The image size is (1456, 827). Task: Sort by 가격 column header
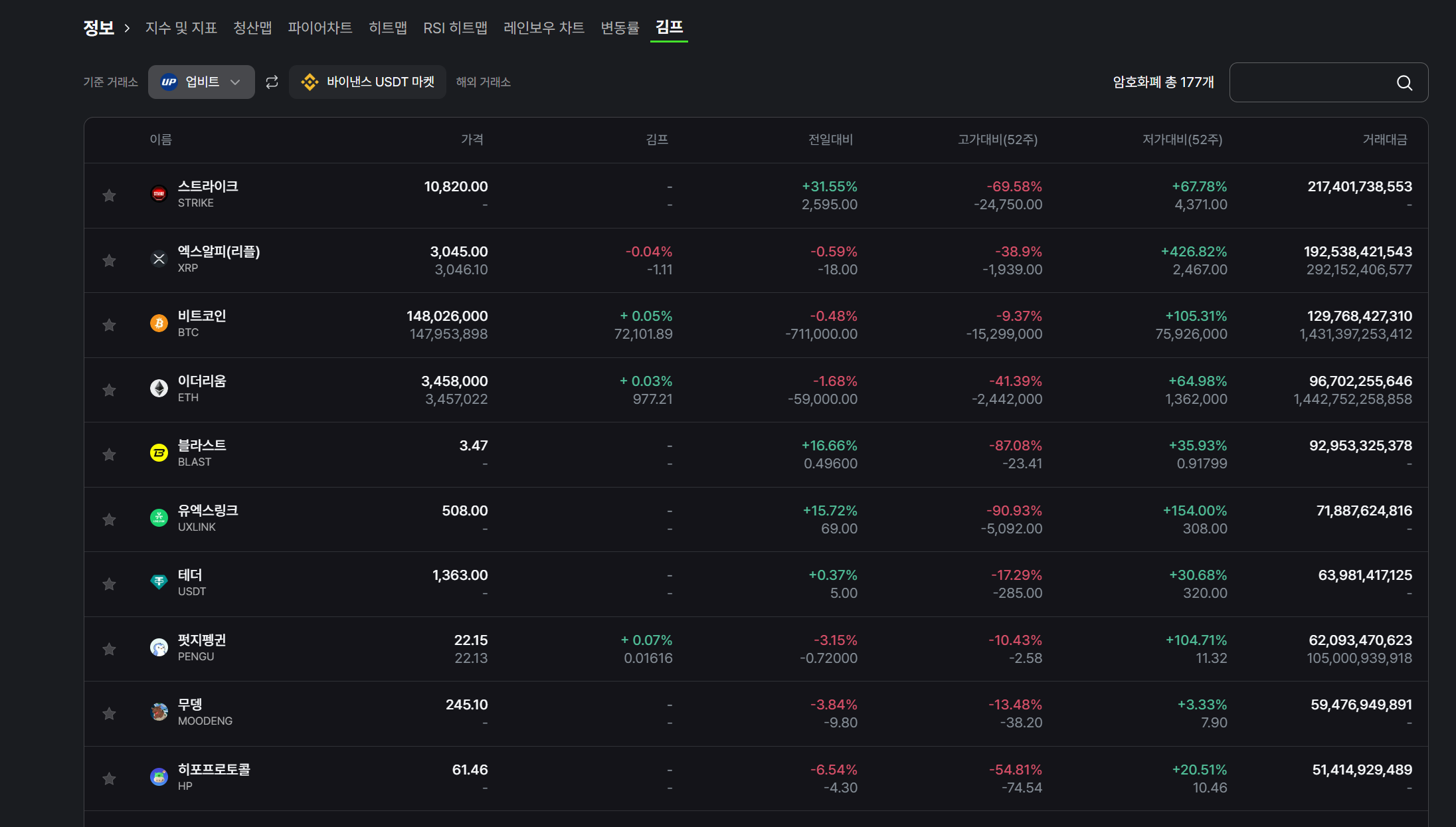click(472, 139)
